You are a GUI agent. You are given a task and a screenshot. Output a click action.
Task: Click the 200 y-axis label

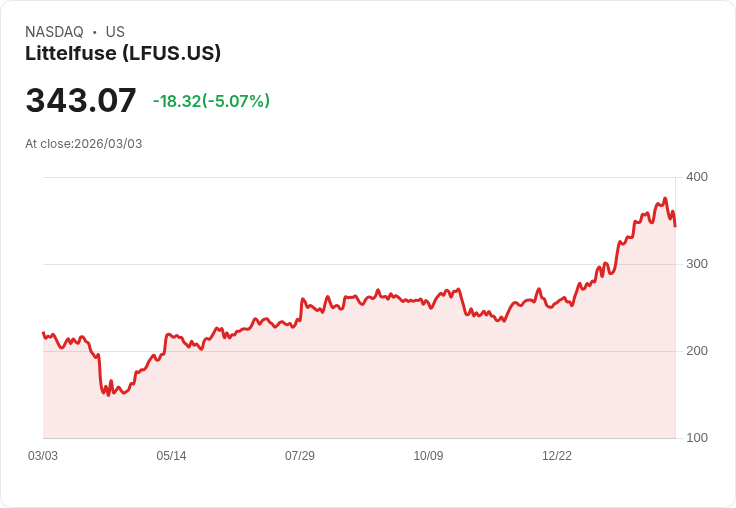(697, 351)
